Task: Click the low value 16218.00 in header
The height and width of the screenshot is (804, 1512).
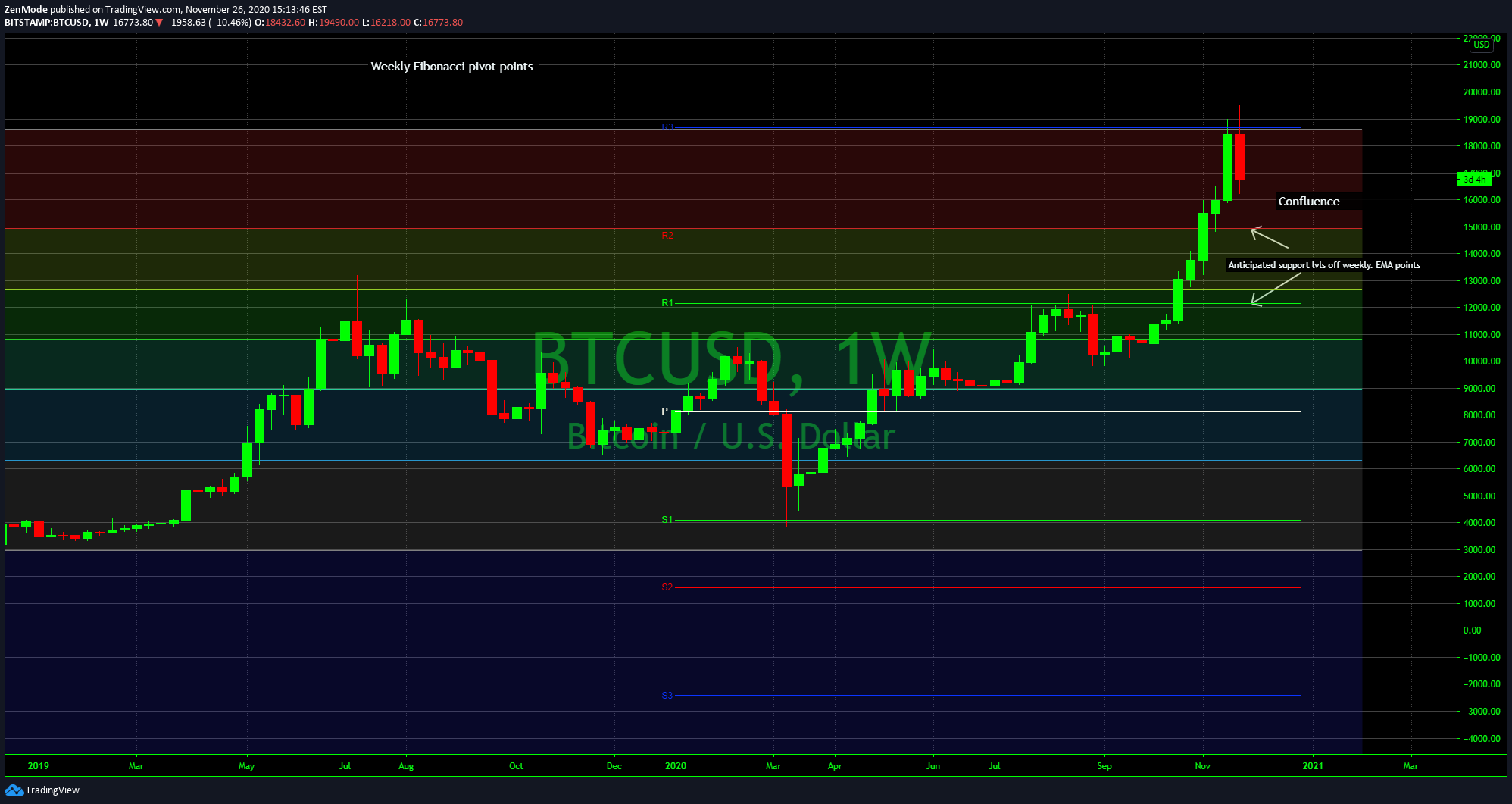Action: click(x=391, y=23)
